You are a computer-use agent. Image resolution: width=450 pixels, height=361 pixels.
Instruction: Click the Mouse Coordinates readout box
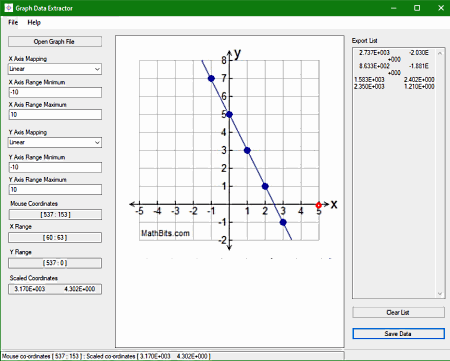(x=55, y=215)
